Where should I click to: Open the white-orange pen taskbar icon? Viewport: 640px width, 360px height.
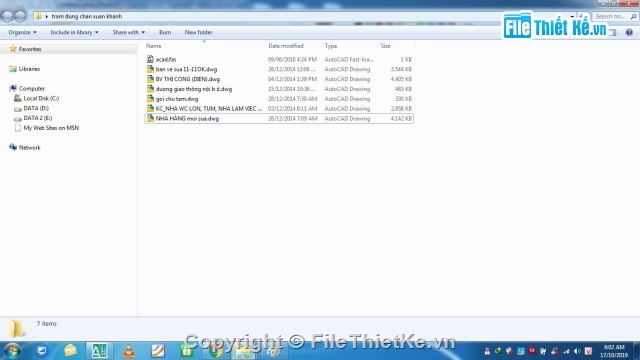click(158, 351)
